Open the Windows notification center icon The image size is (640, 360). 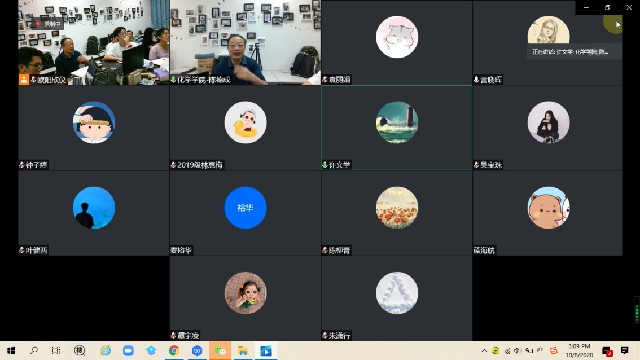point(624,351)
